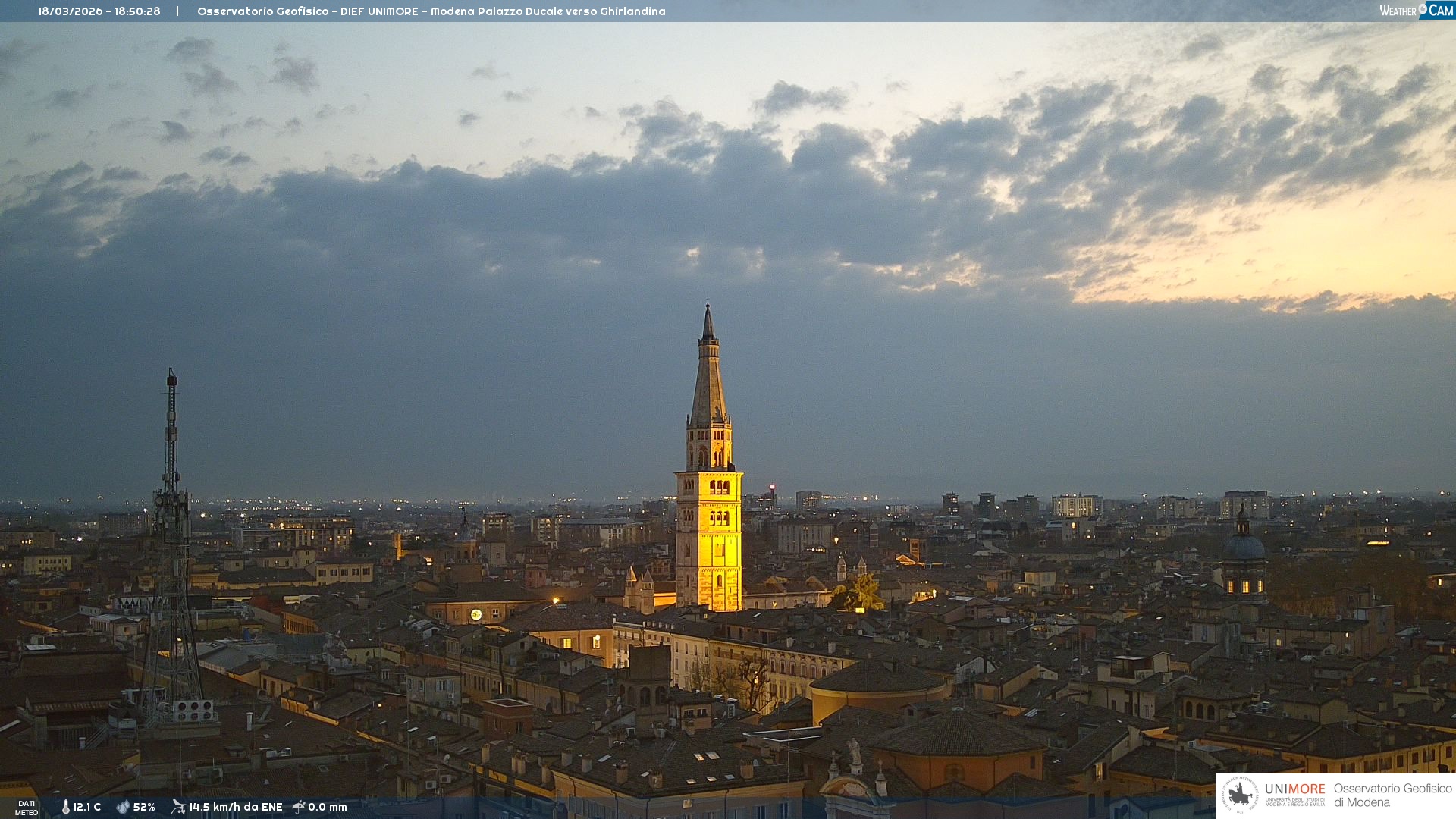Viewport: 1456px width, 819px height.
Task: Click the UNIMORE university seal emblem
Action: click(1240, 795)
